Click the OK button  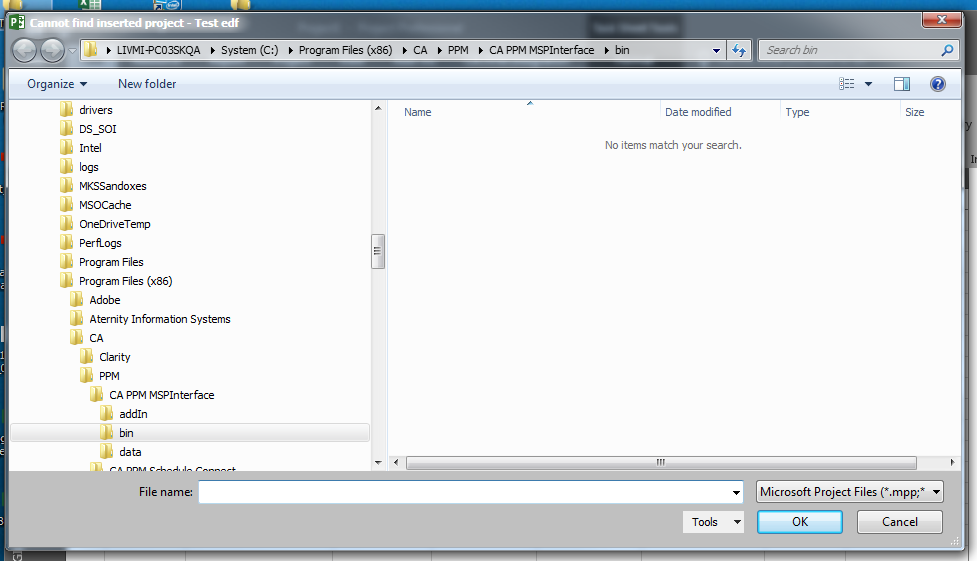[x=799, y=522]
